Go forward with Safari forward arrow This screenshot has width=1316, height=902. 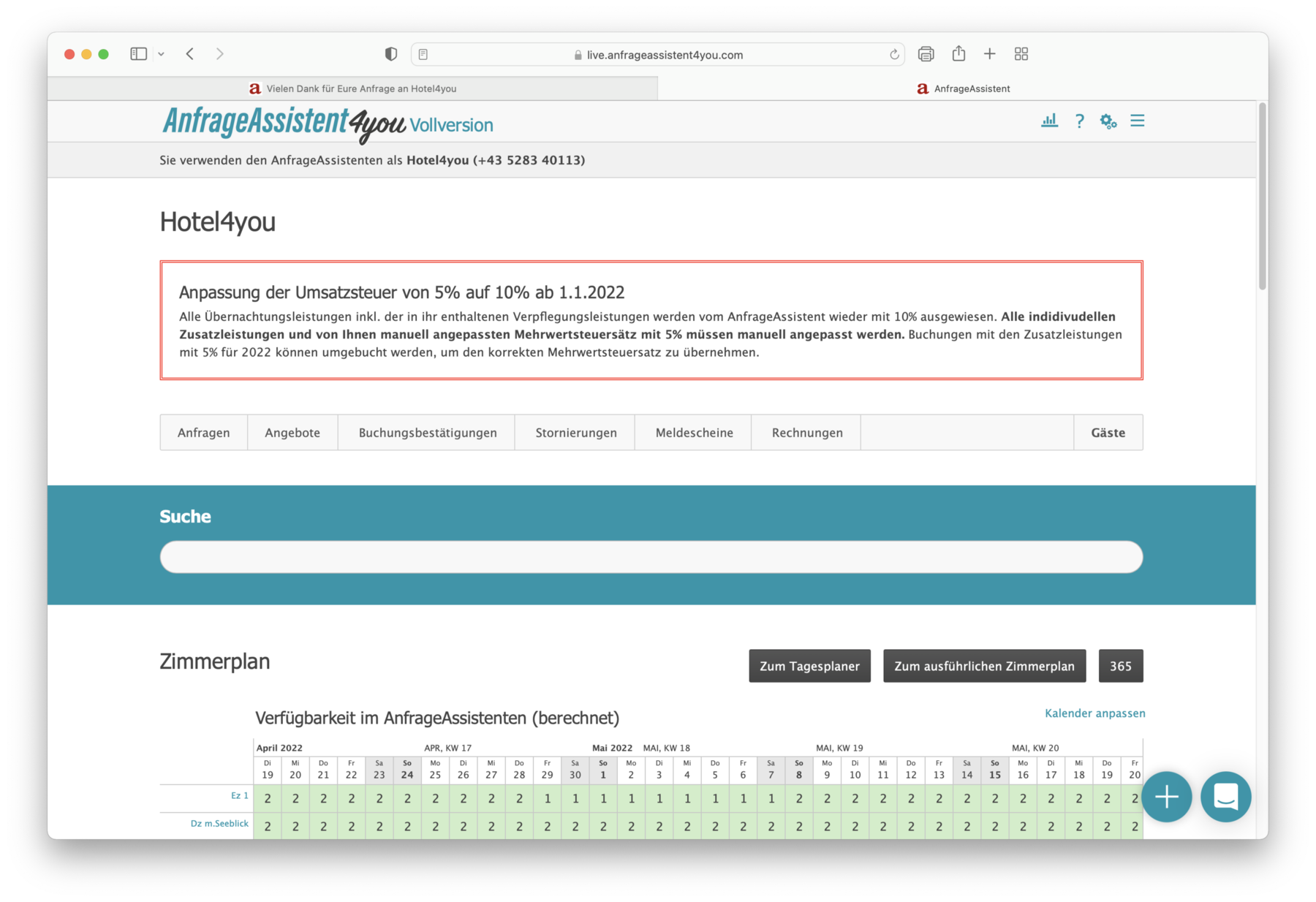click(x=219, y=54)
